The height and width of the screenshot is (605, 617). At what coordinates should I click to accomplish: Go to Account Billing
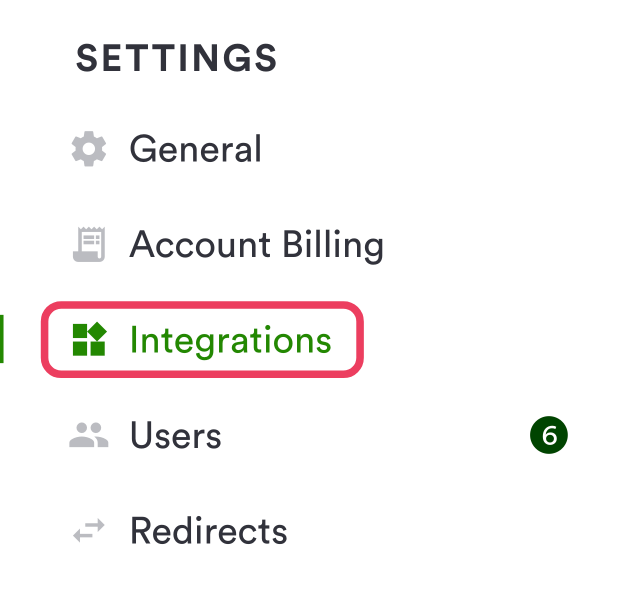(x=256, y=245)
